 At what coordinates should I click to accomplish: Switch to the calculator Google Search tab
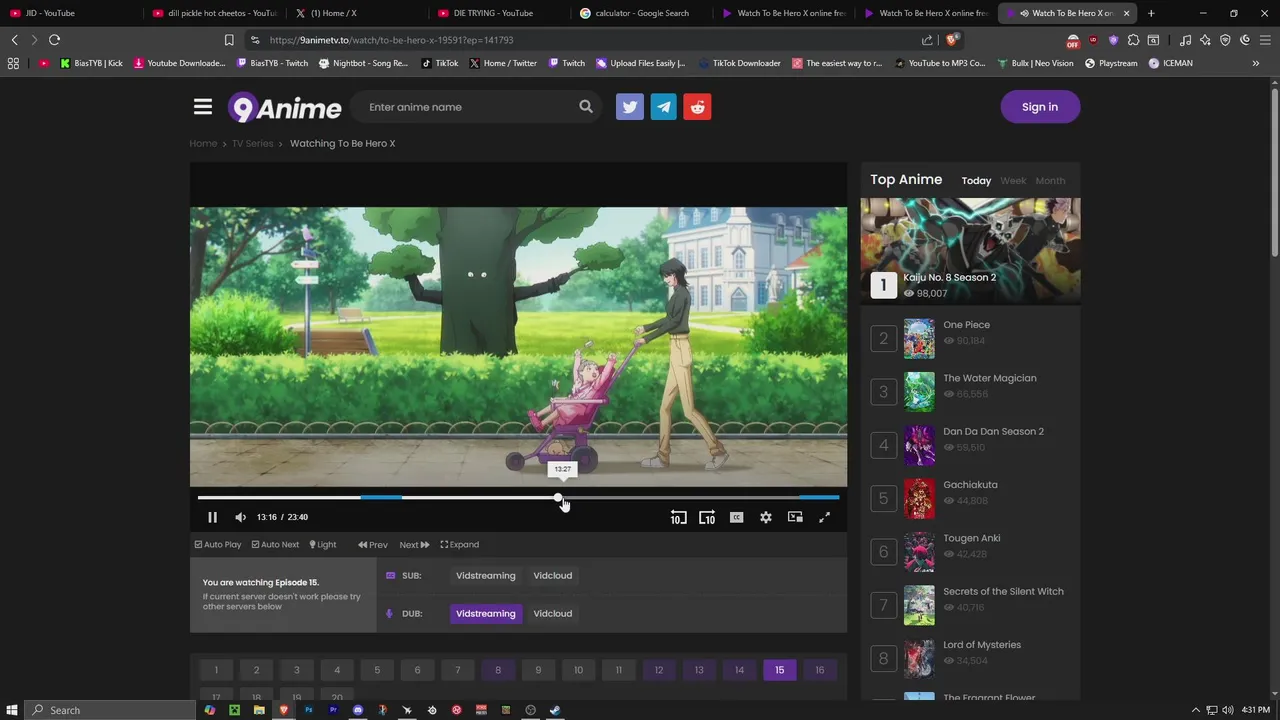(x=643, y=13)
